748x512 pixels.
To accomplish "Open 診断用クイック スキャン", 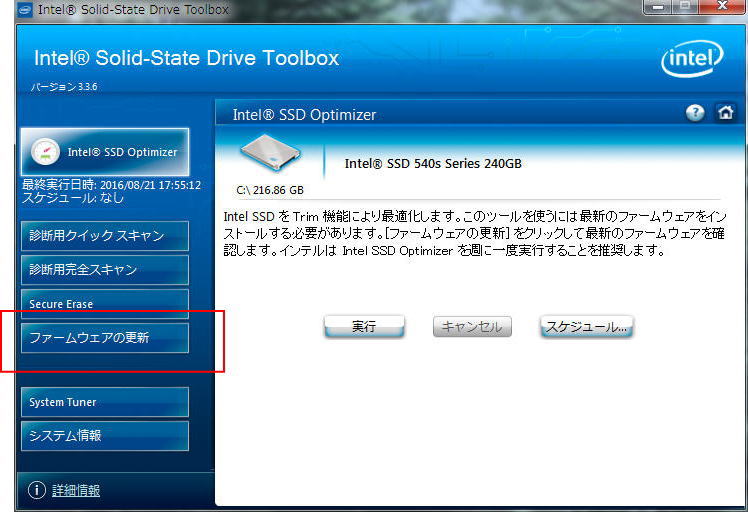I will click(105, 236).
